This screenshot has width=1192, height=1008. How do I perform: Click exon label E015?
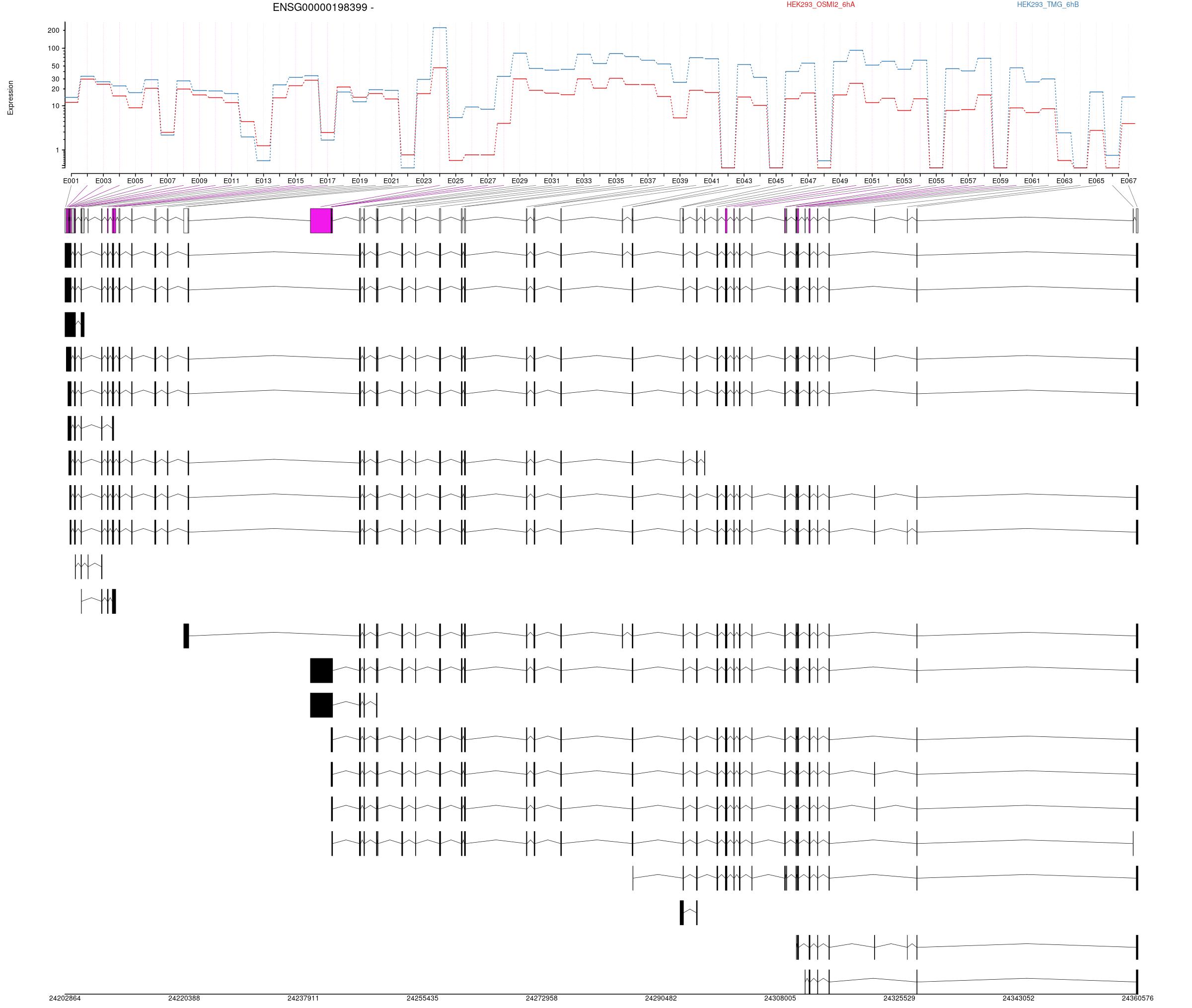point(296,181)
